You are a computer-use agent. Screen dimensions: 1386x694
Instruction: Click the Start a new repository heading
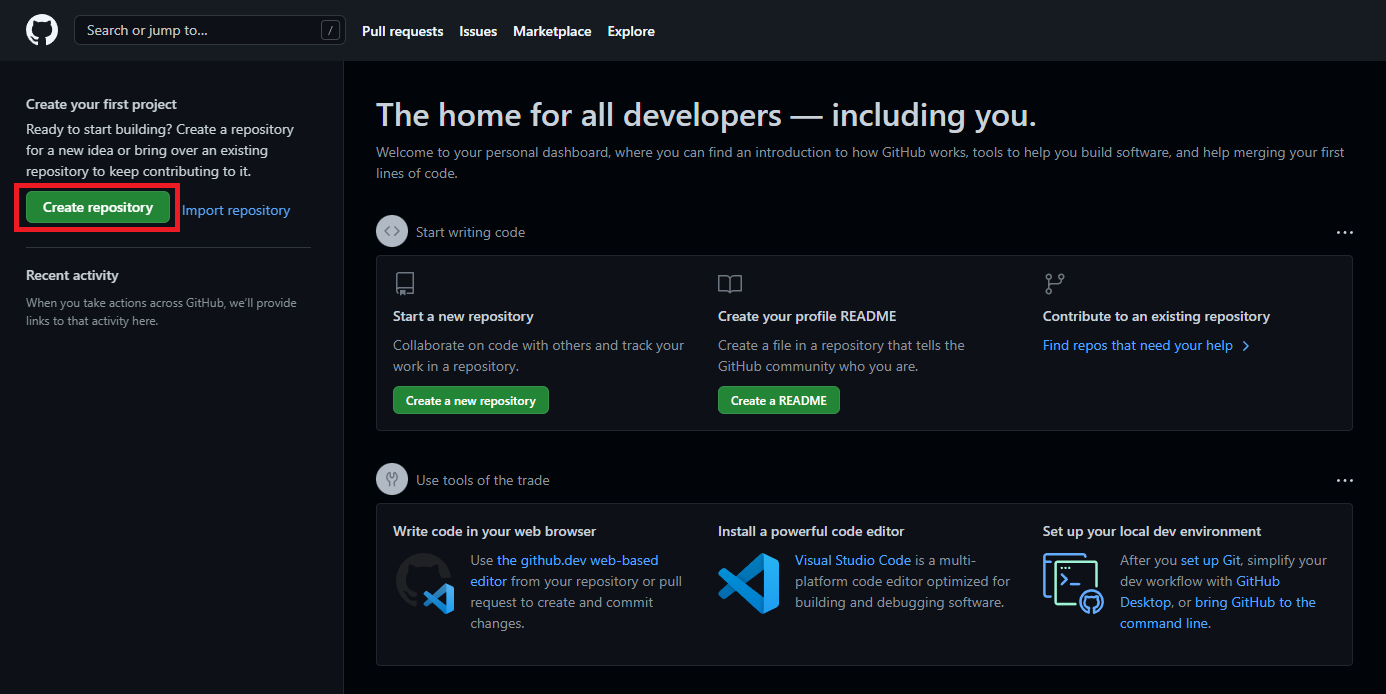coord(463,316)
